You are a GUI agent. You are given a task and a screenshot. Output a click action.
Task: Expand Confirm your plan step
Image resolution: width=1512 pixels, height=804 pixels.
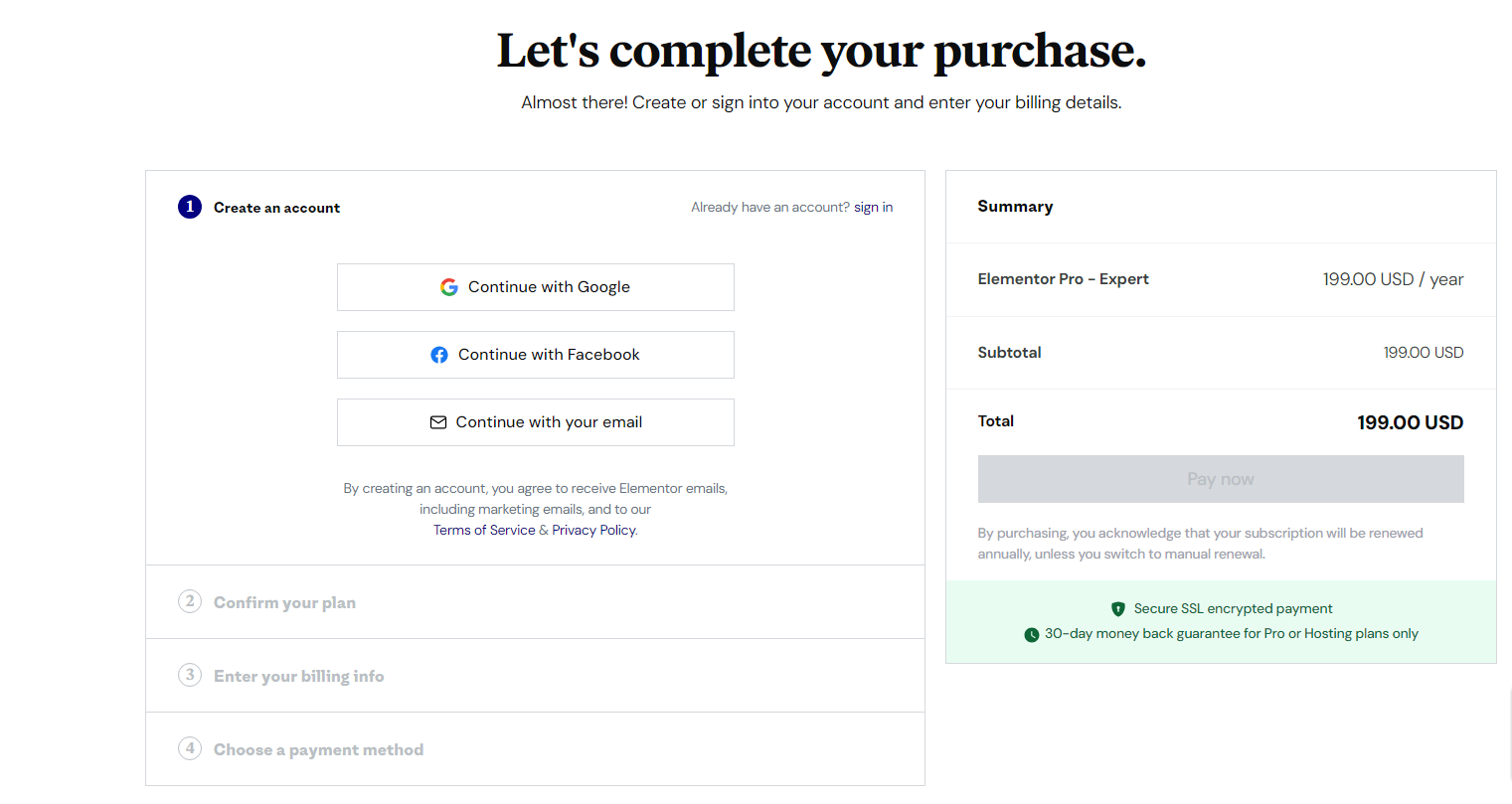point(535,602)
